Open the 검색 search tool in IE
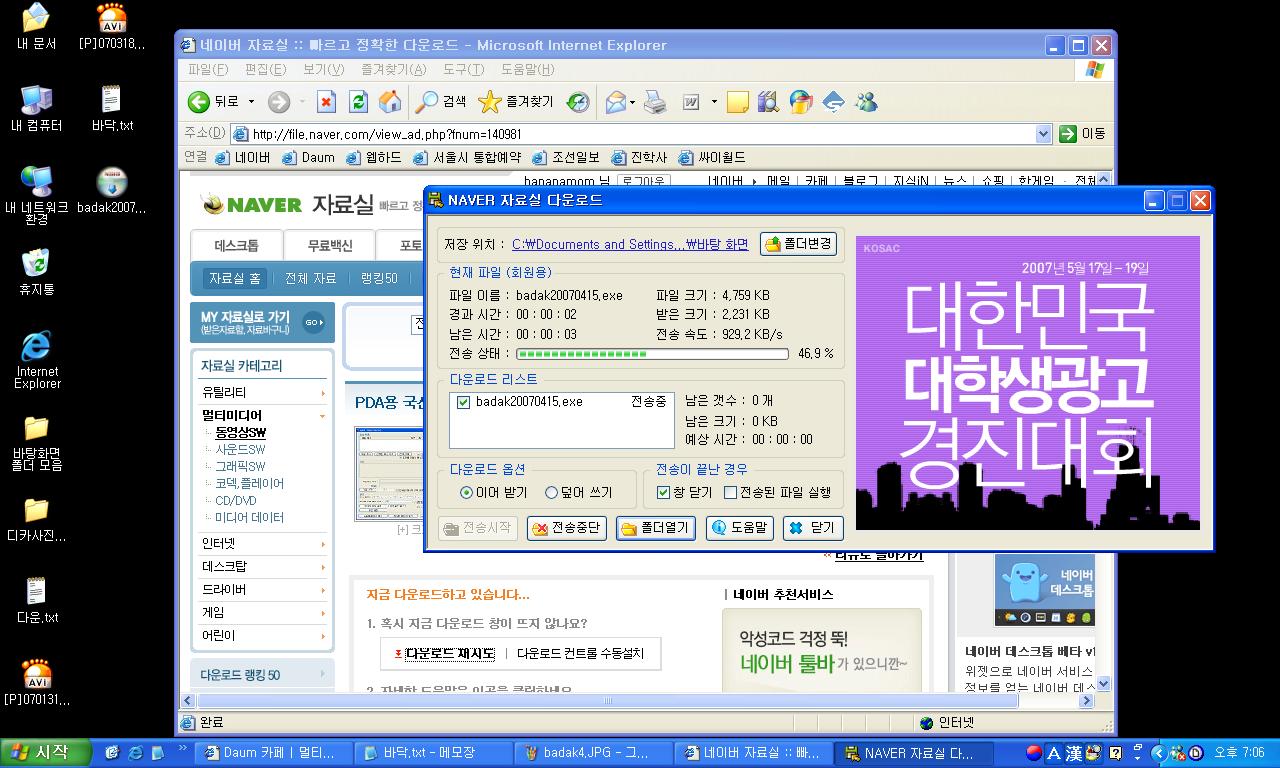This screenshot has height=768, width=1280. [x=441, y=101]
